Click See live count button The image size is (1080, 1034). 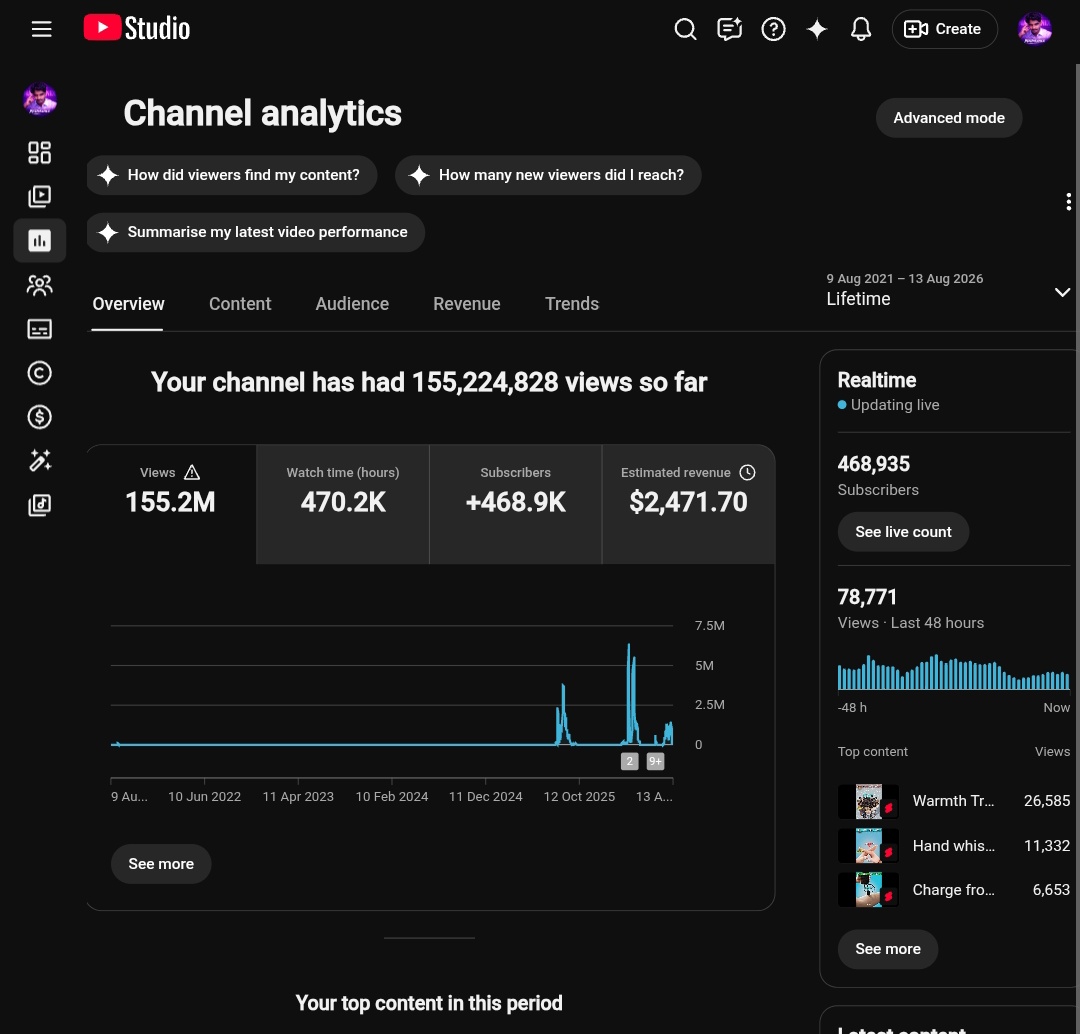903,532
